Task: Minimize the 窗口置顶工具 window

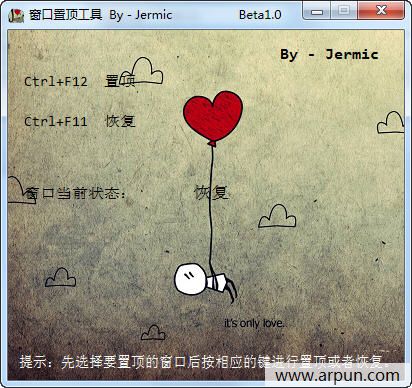Action: [317, 11]
